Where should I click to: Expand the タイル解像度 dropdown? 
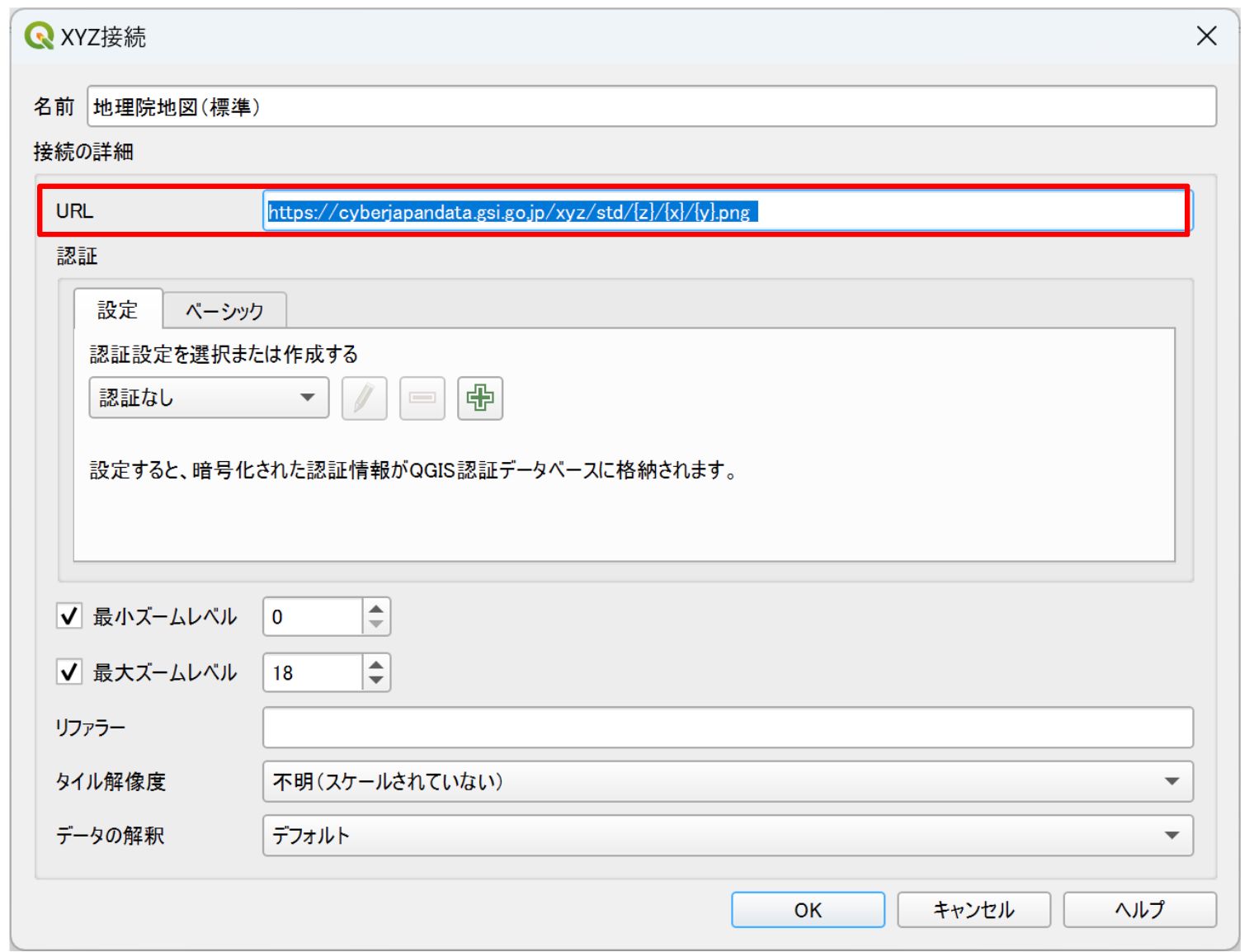pos(728,781)
